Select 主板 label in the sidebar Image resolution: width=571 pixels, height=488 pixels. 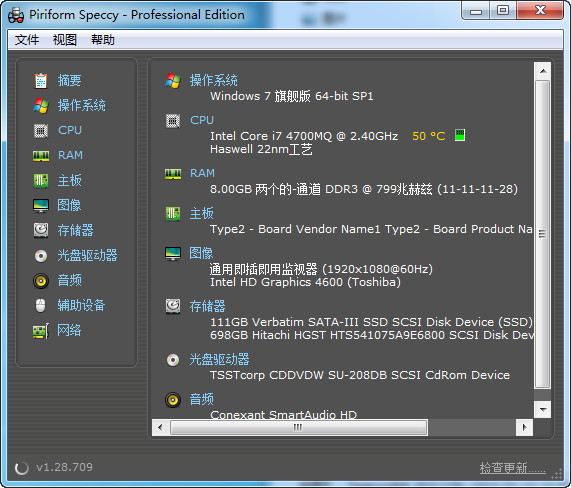tap(69, 181)
